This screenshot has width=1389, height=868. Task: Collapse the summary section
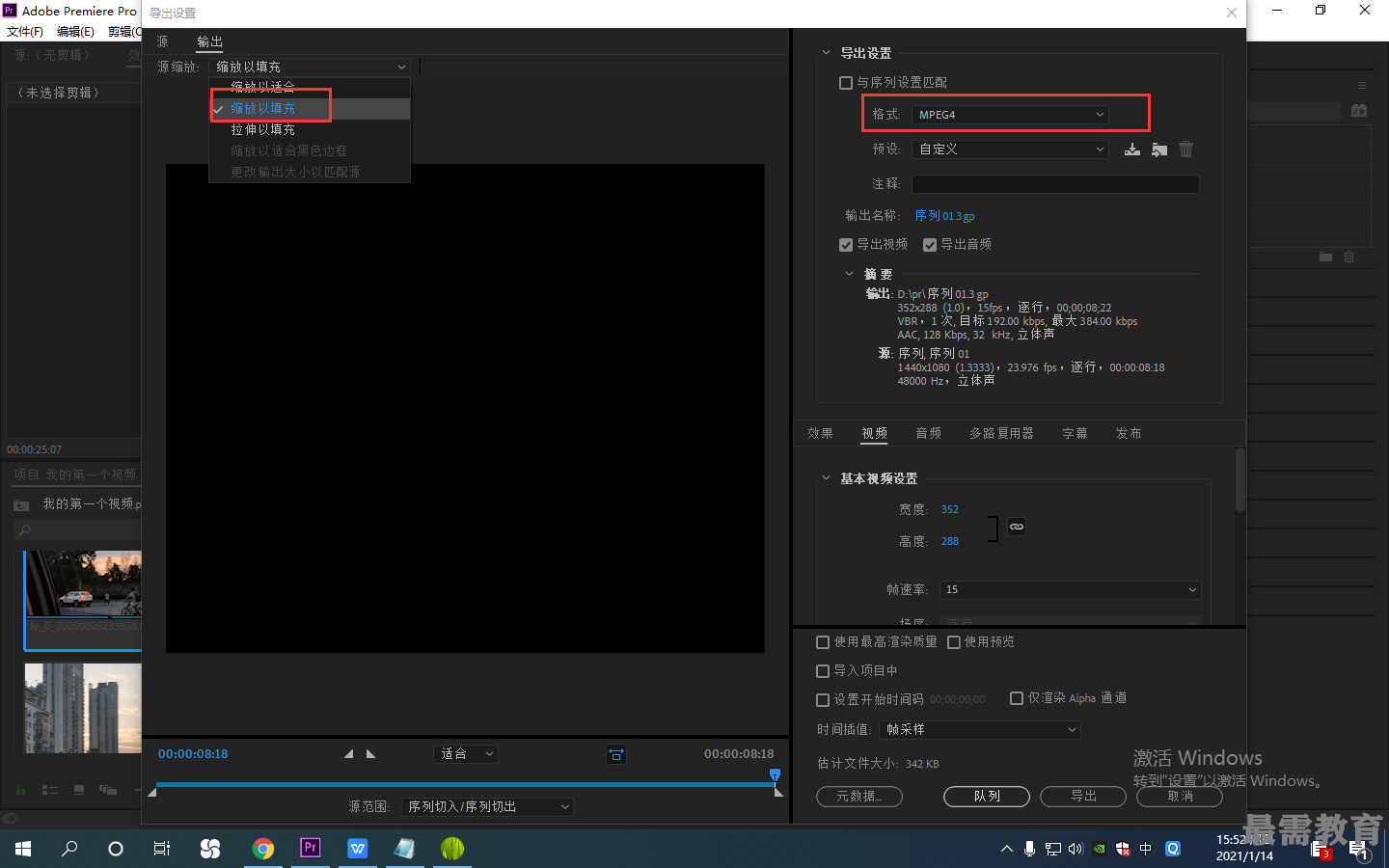[849, 274]
